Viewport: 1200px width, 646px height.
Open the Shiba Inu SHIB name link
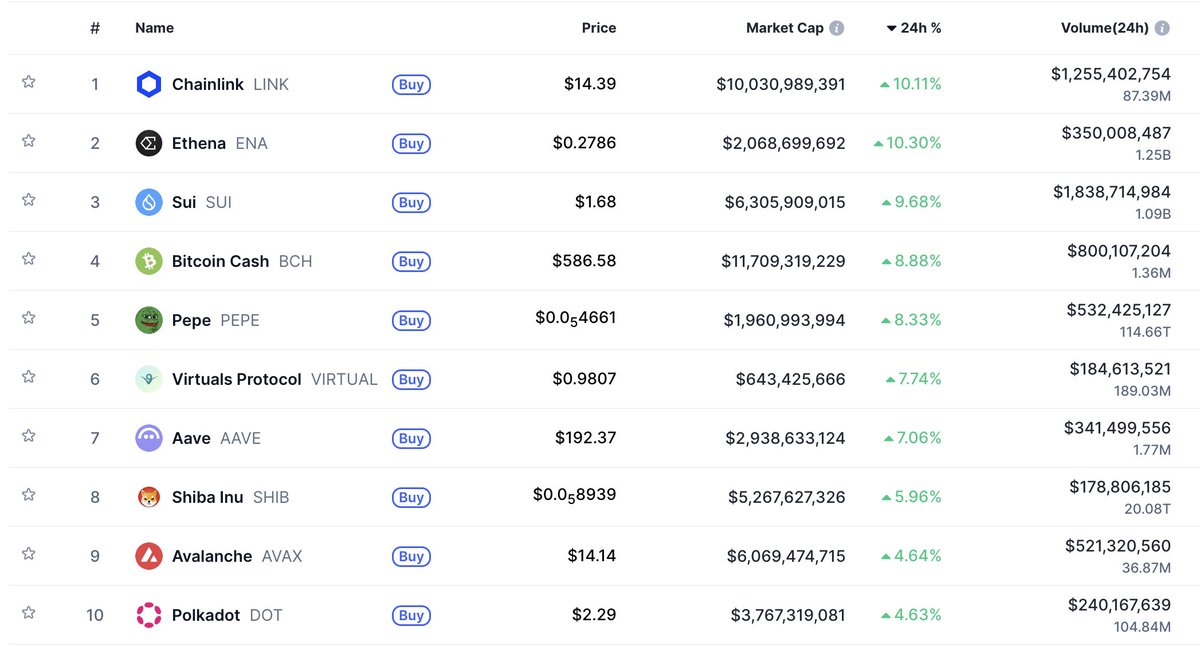pos(231,498)
